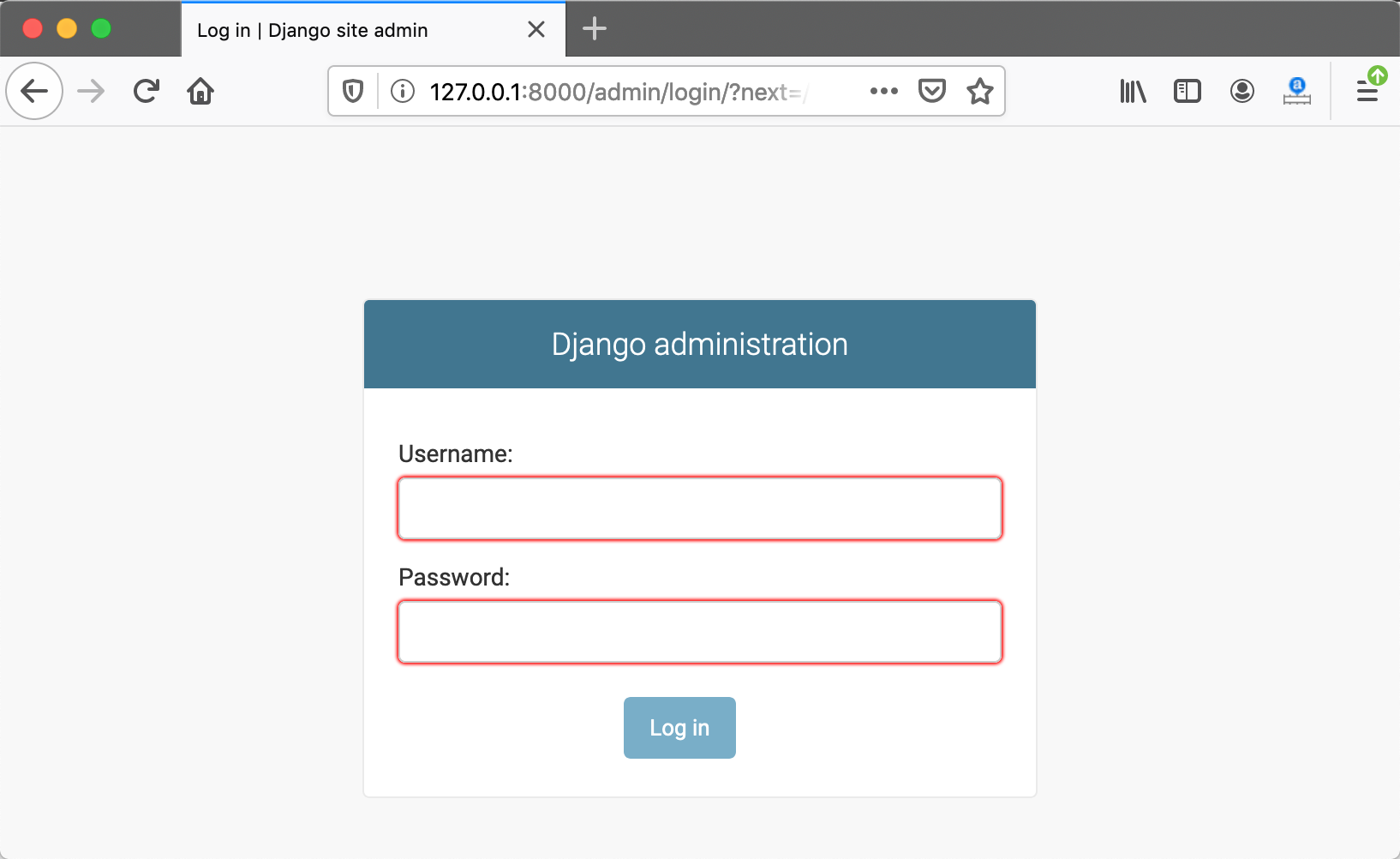This screenshot has height=859, width=1400.
Task: Bookmark this page with the star
Action: [980, 91]
